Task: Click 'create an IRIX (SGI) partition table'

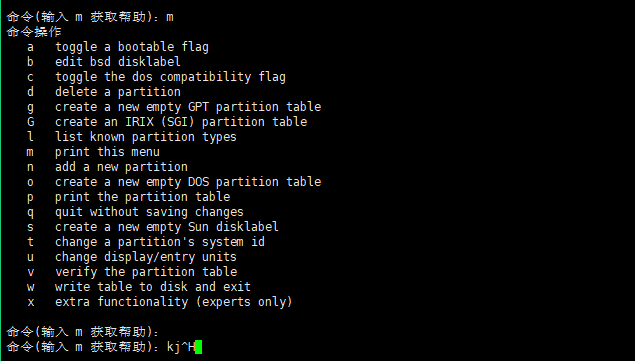Action: click(x=181, y=122)
